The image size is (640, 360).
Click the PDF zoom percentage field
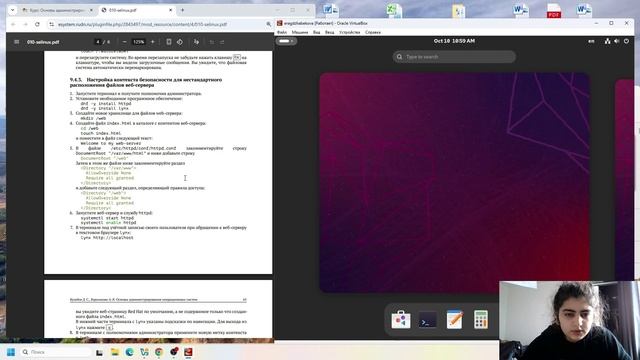tap(139, 42)
